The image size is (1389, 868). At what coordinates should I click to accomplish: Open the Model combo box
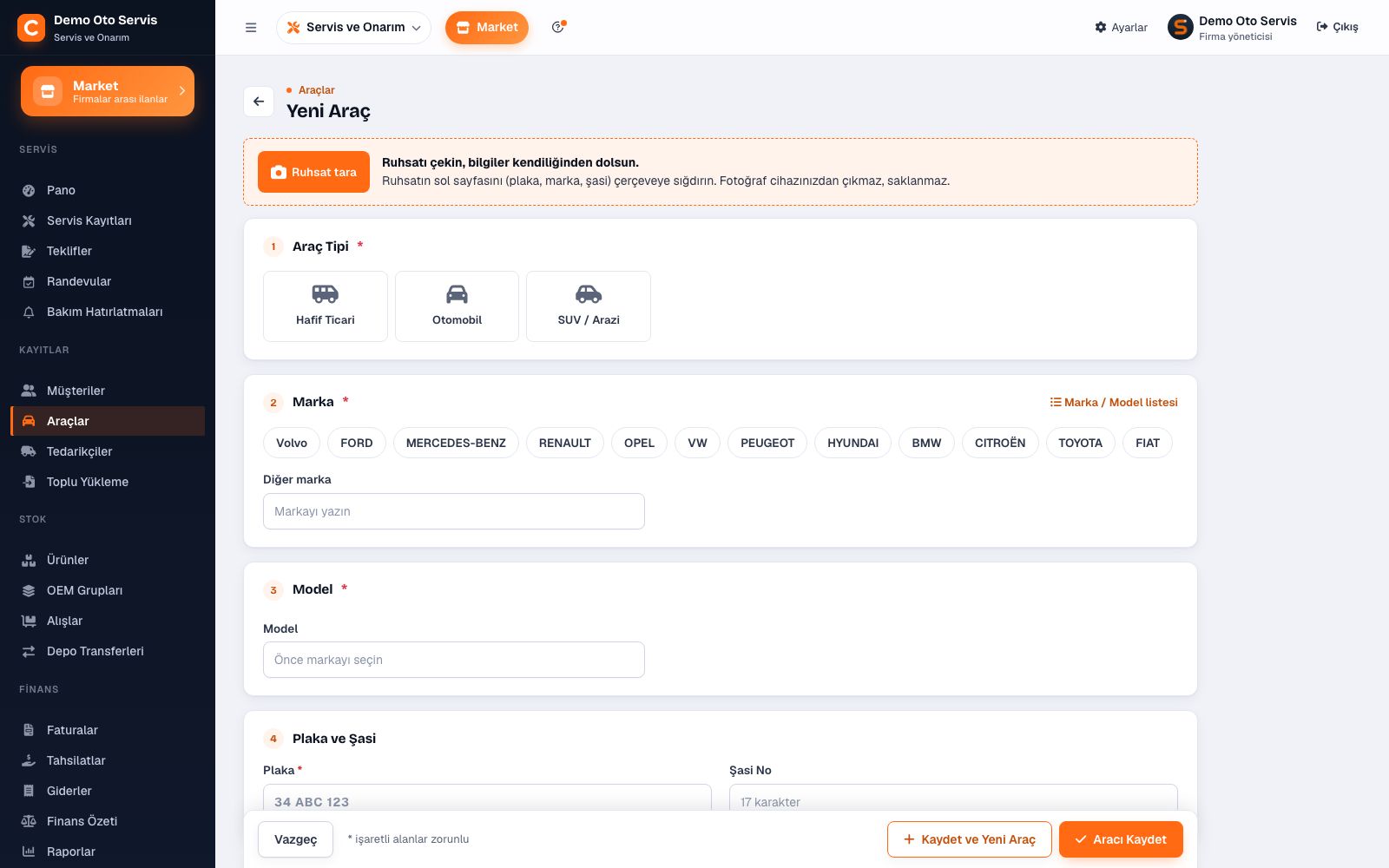(454, 660)
